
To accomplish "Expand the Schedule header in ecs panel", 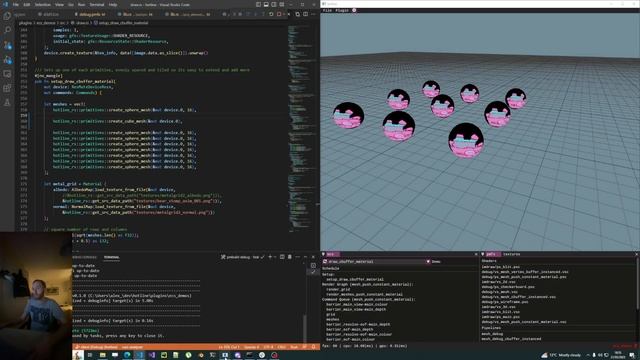I will pyautogui.click(x=331, y=269).
